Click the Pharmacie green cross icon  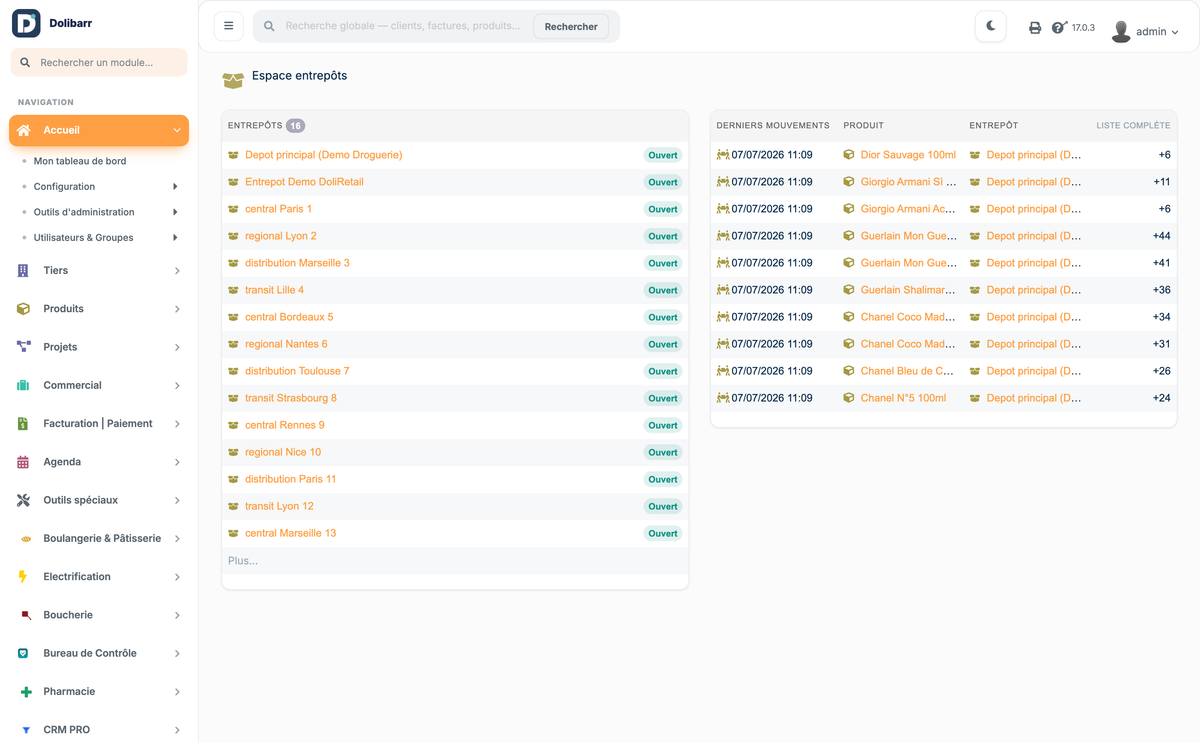[x=26, y=692]
